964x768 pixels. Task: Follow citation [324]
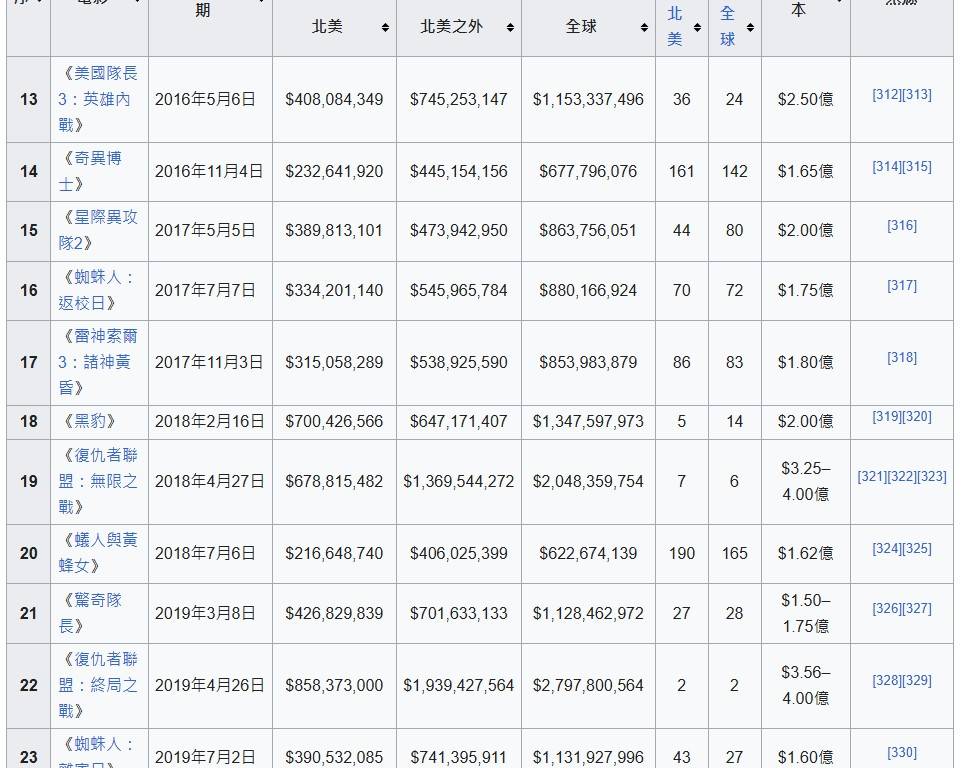coord(887,548)
